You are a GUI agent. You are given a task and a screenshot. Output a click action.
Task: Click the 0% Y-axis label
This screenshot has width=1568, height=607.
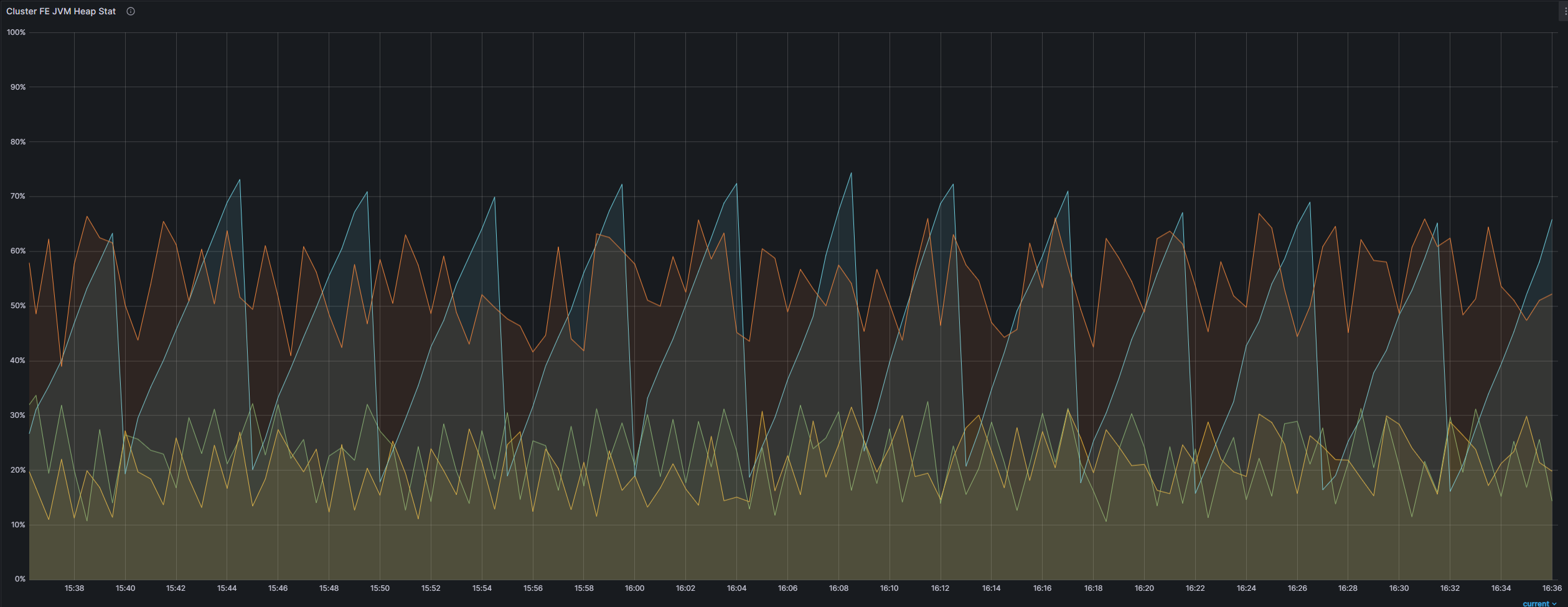[x=20, y=579]
